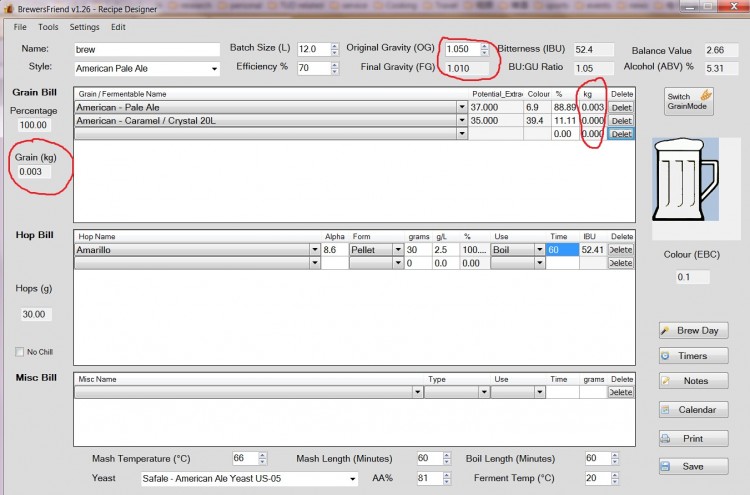This screenshot has width=750, height=495.
Task: Click the Final Gravity value 1.010
Action: pos(467,68)
